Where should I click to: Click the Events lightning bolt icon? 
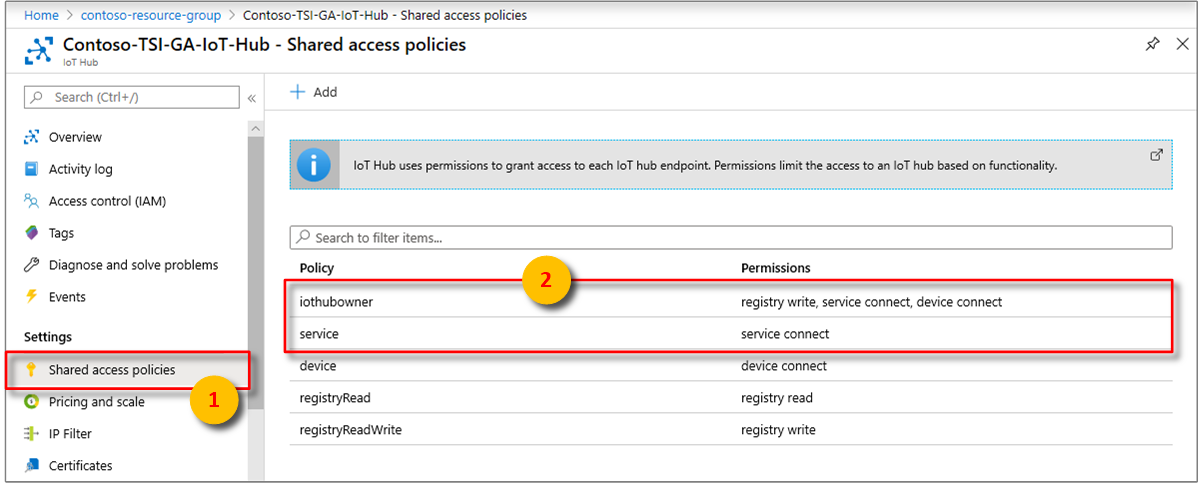pos(31,297)
